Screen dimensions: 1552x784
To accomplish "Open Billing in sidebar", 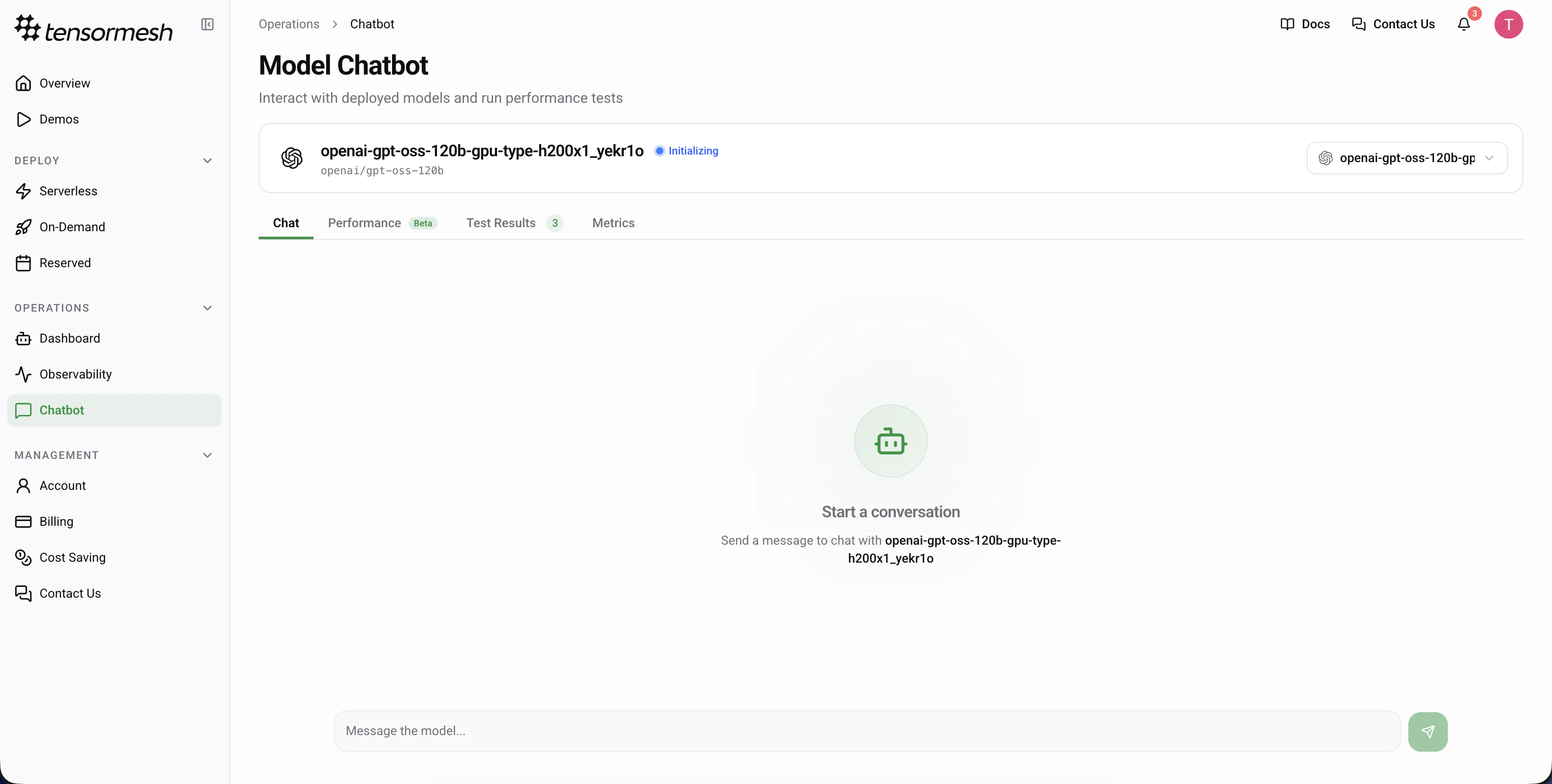I will tap(115, 521).
